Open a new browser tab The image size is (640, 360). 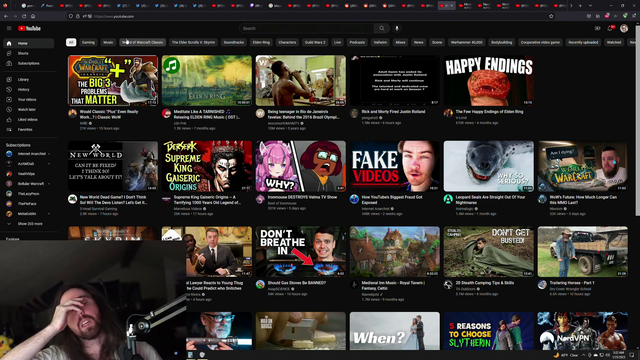[580, 6]
